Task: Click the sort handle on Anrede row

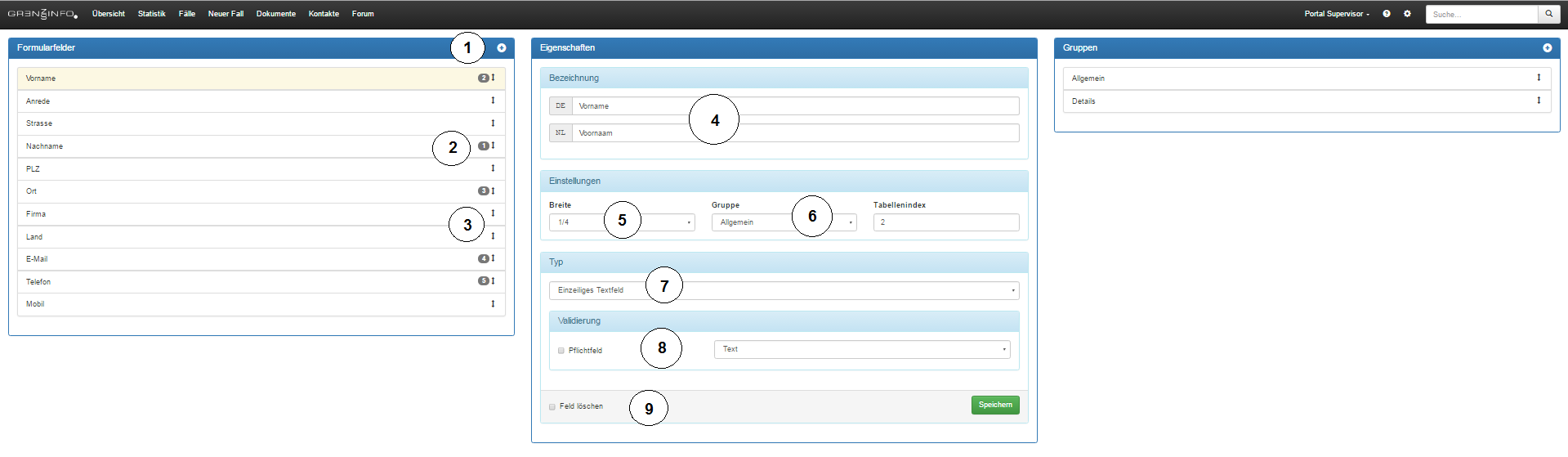Action: pyautogui.click(x=493, y=101)
